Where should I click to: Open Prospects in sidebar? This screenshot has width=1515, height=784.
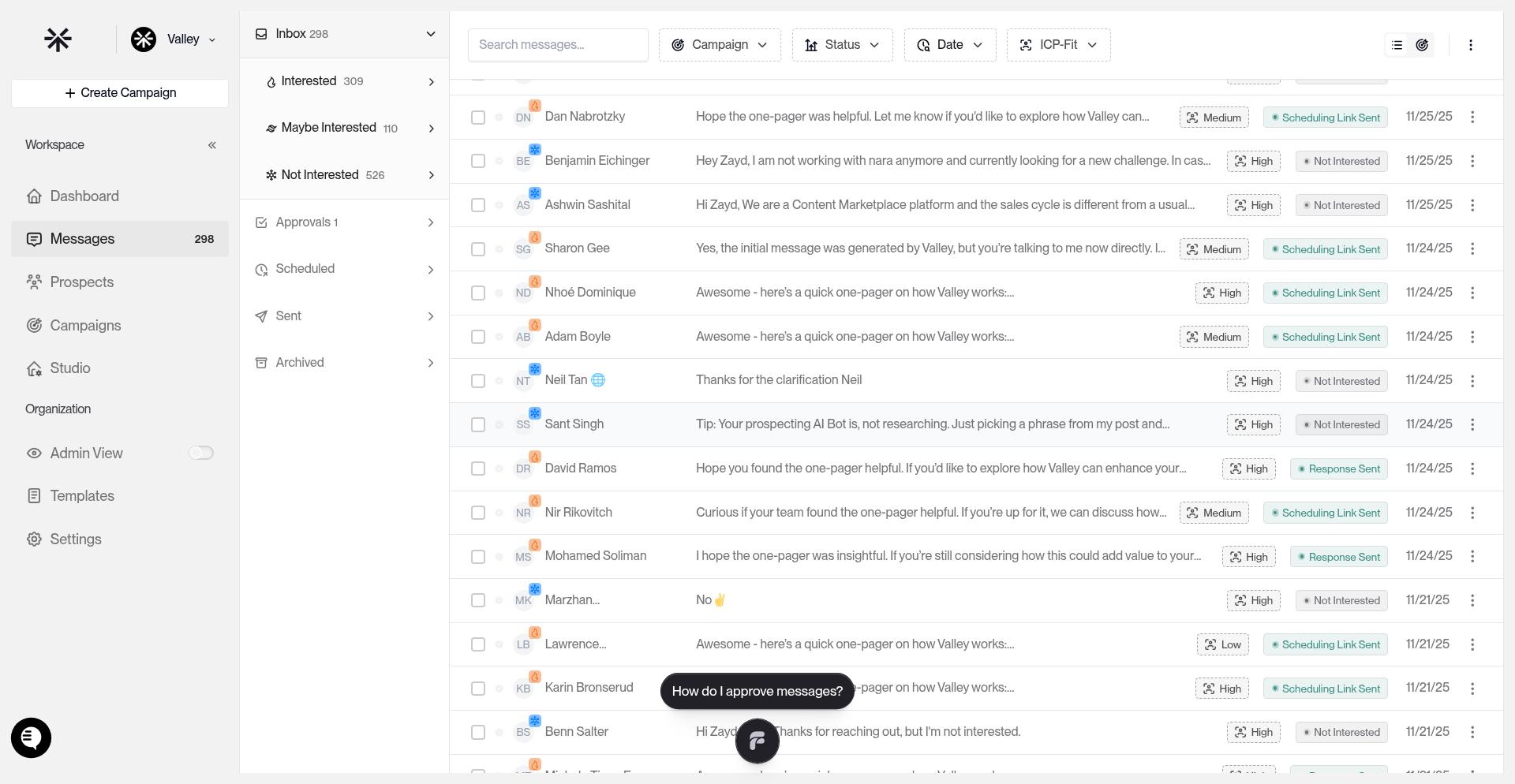[x=120, y=282]
